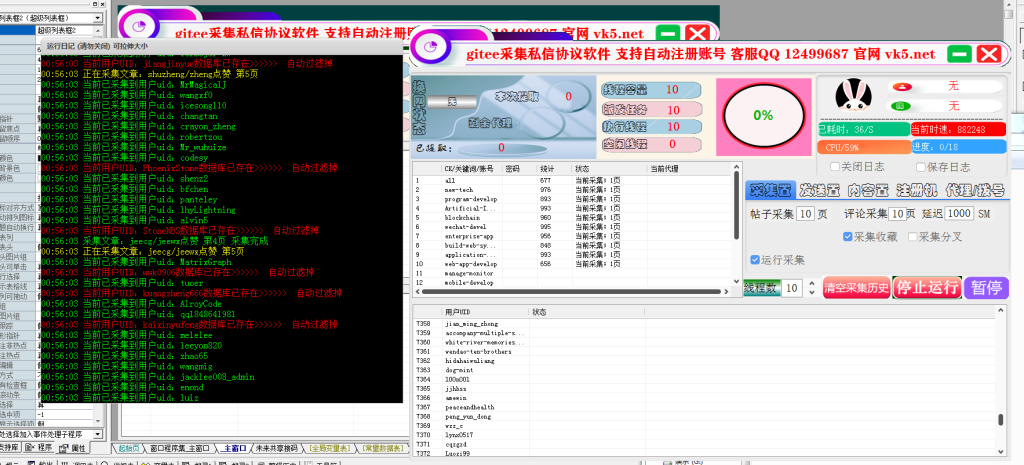Increase thread count with stepper arrow

[x=811, y=283]
